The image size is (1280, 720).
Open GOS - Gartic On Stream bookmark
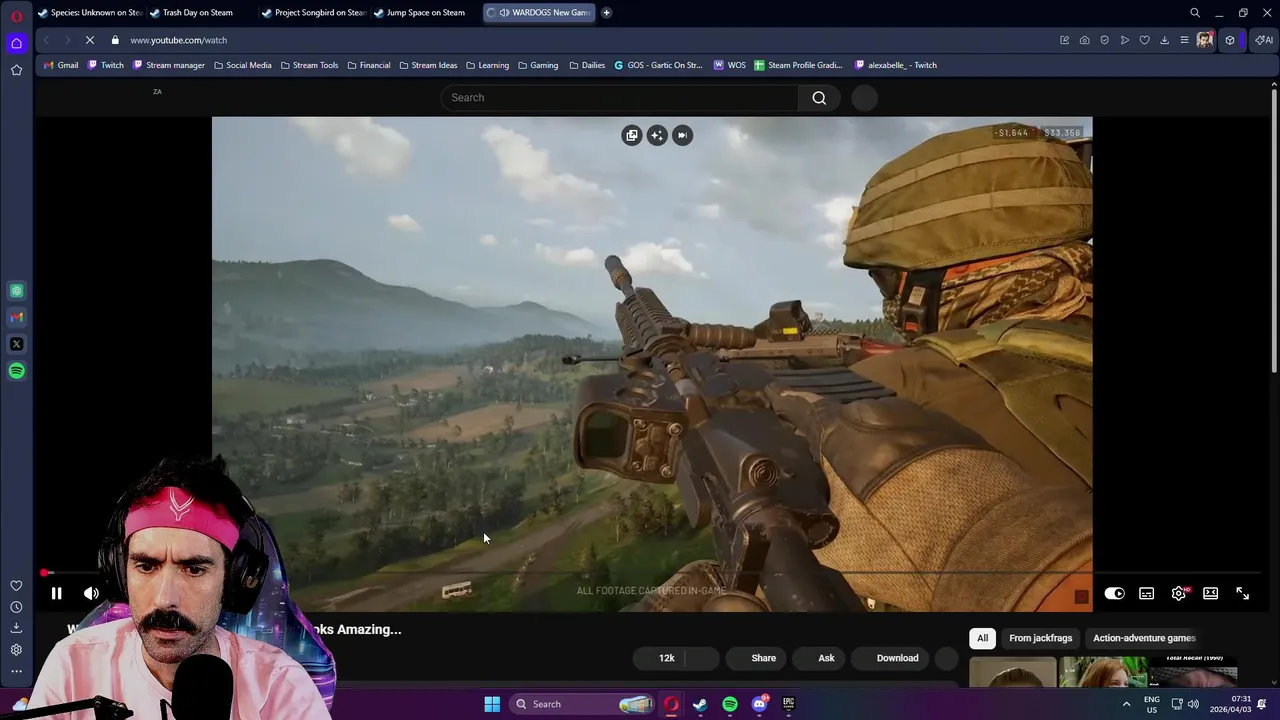658,65
